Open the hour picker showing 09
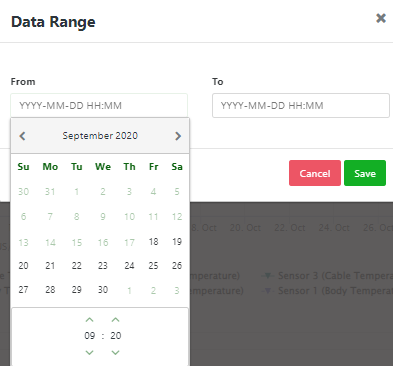This screenshot has width=393, height=366. pyautogui.click(x=89, y=336)
